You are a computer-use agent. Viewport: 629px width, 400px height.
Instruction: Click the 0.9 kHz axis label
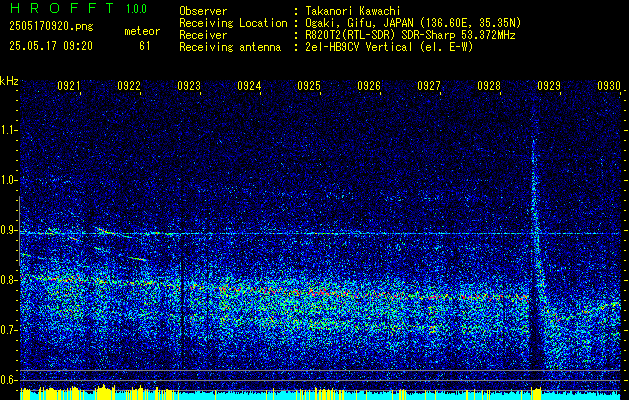9,230
